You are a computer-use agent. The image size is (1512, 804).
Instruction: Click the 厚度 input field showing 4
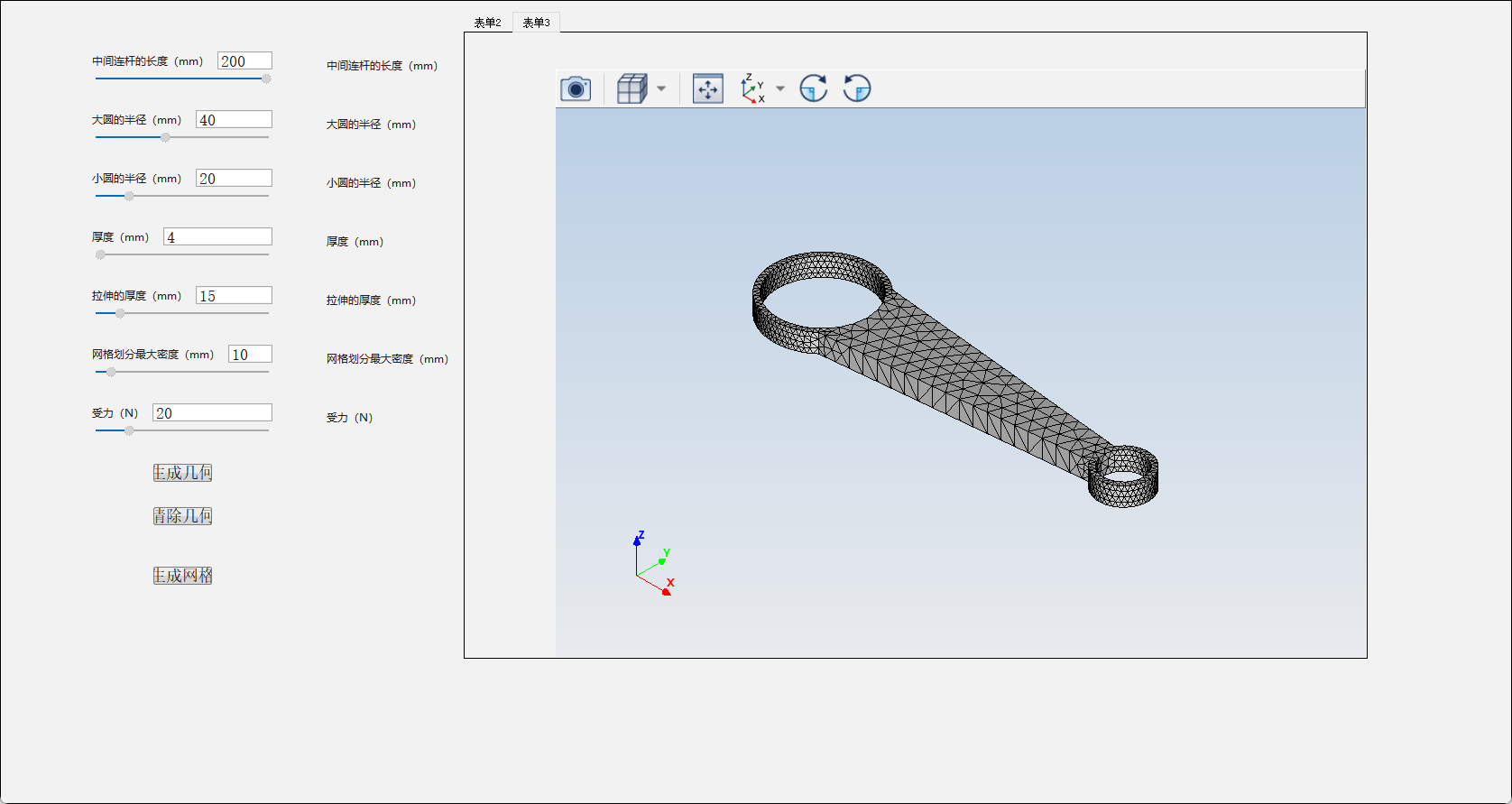217,236
